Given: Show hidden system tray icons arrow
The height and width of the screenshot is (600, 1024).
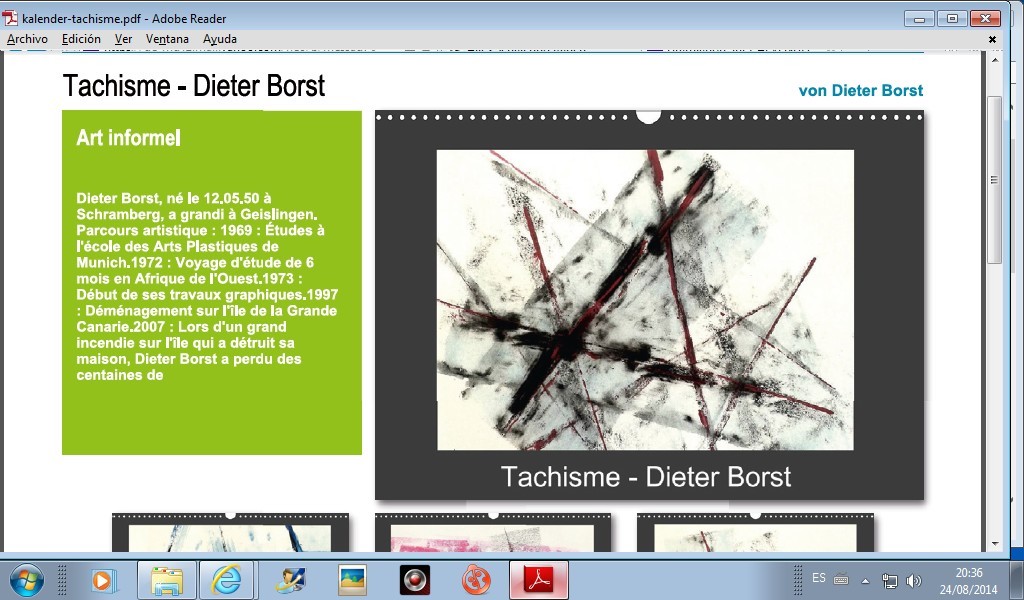Looking at the screenshot, I should pyautogui.click(x=865, y=580).
